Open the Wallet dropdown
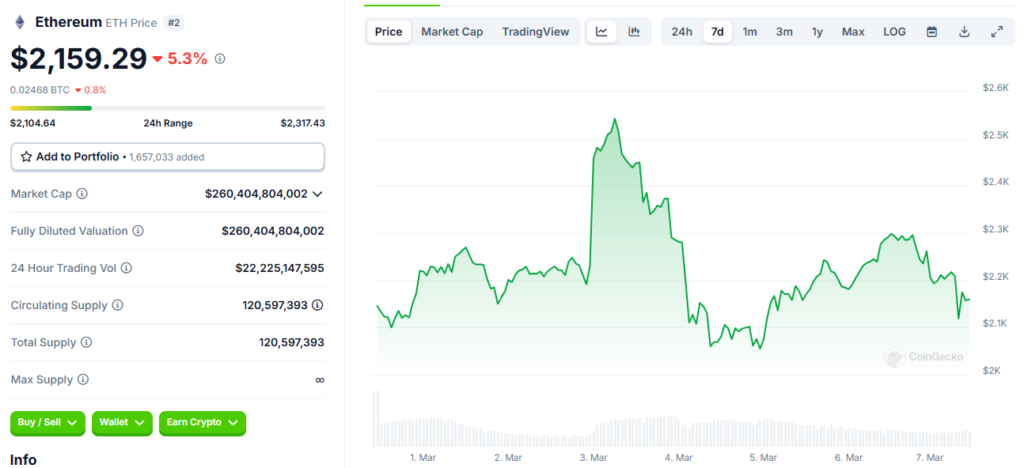Screen dimensions: 1024x468 tap(122, 423)
